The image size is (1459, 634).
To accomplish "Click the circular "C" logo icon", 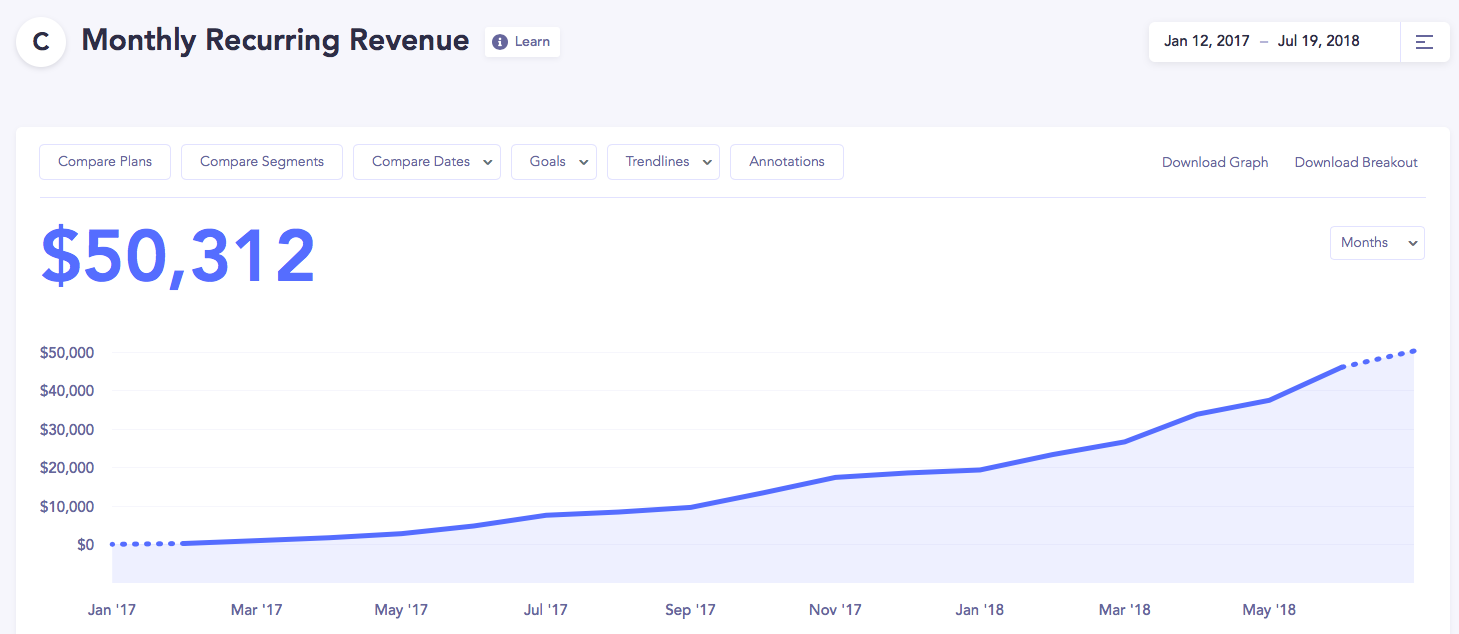I will click(x=41, y=42).
